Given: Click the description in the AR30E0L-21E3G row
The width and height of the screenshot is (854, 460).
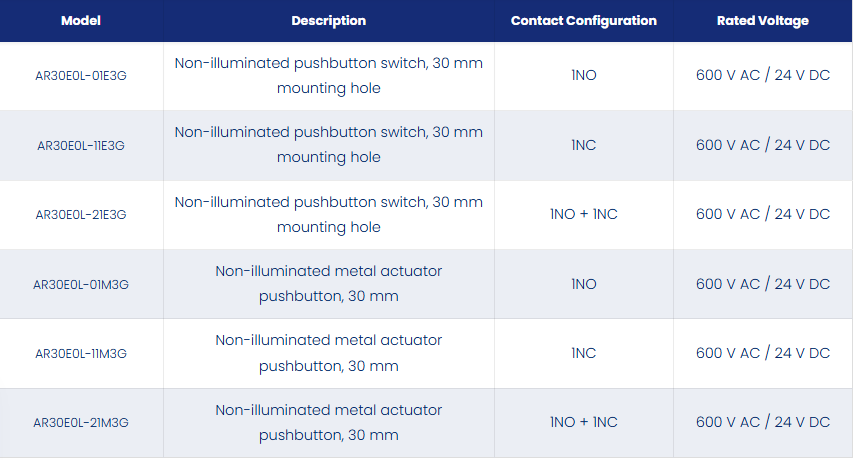Looking at the screenshot, I should [328, 214].
